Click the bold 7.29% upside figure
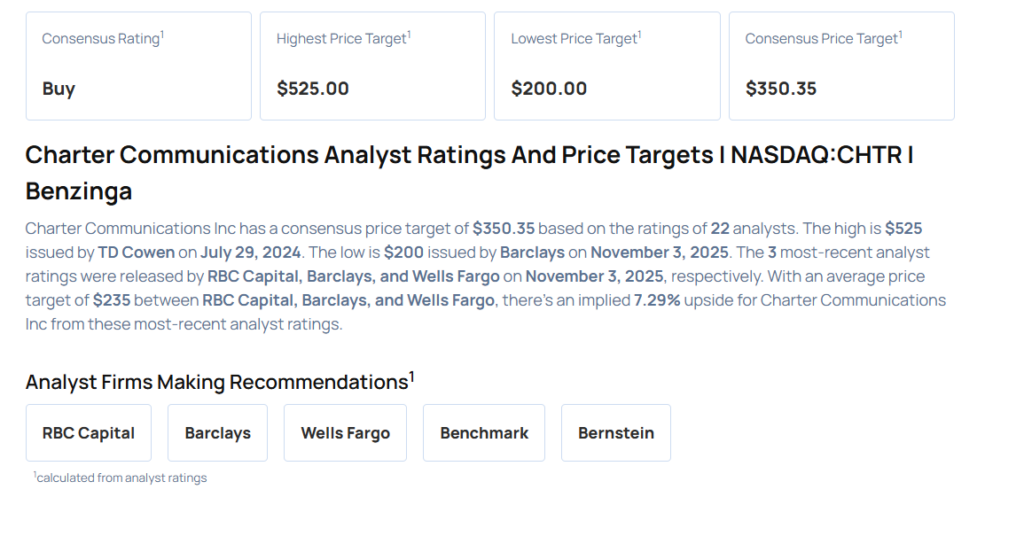 [x=658, y=301]
